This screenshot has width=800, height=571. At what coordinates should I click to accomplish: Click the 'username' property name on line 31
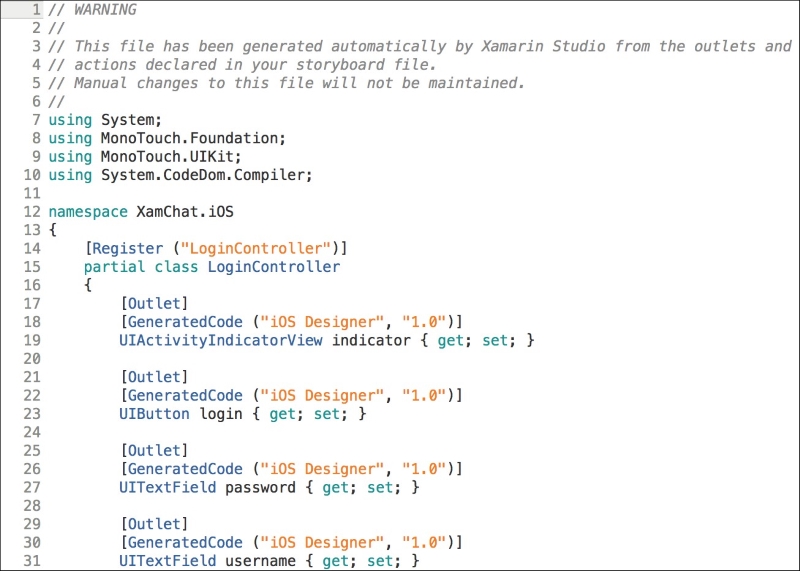coord(260,561)
